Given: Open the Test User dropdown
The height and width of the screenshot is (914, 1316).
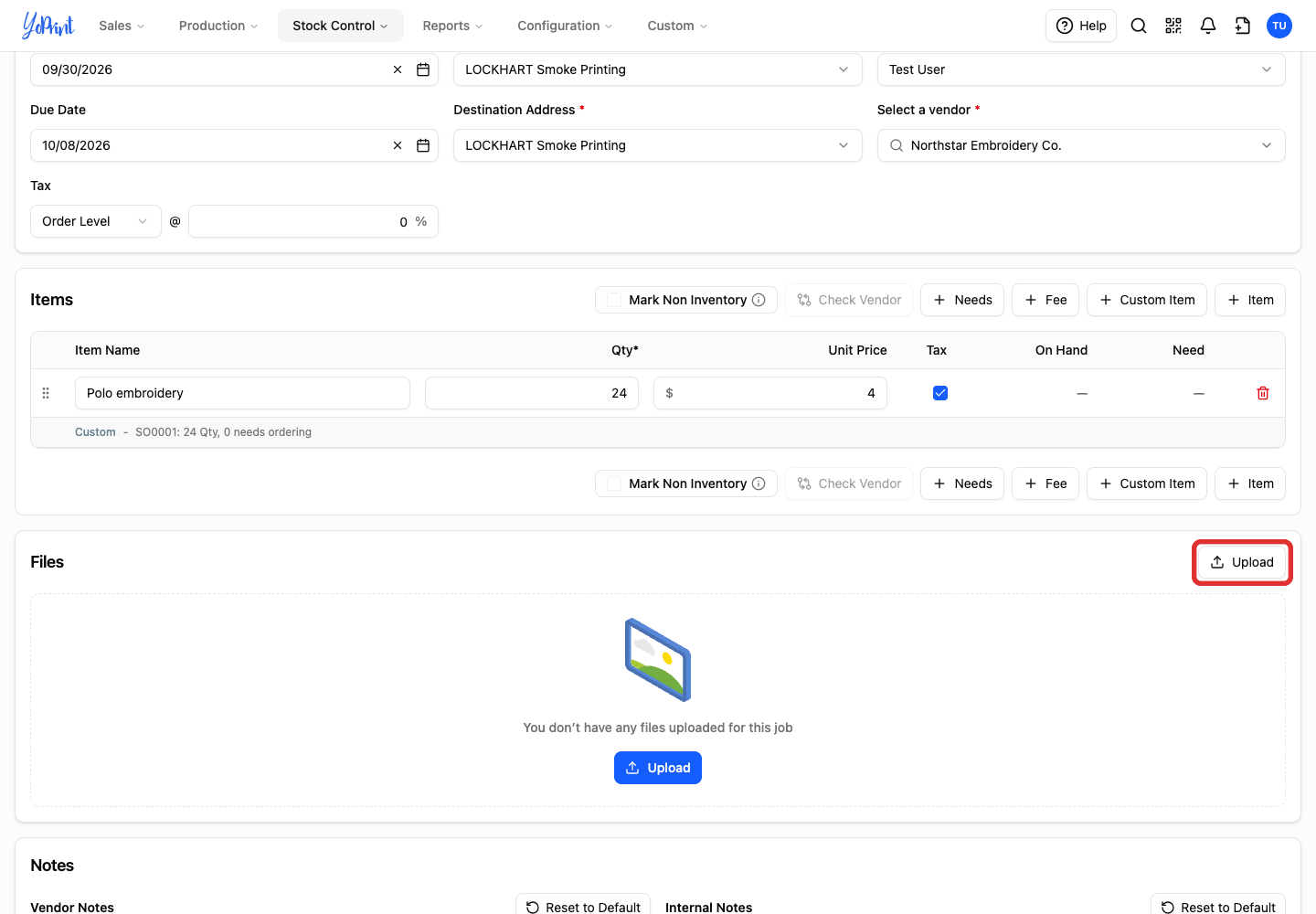Looking at the screenshot, I should (1081, 69).
